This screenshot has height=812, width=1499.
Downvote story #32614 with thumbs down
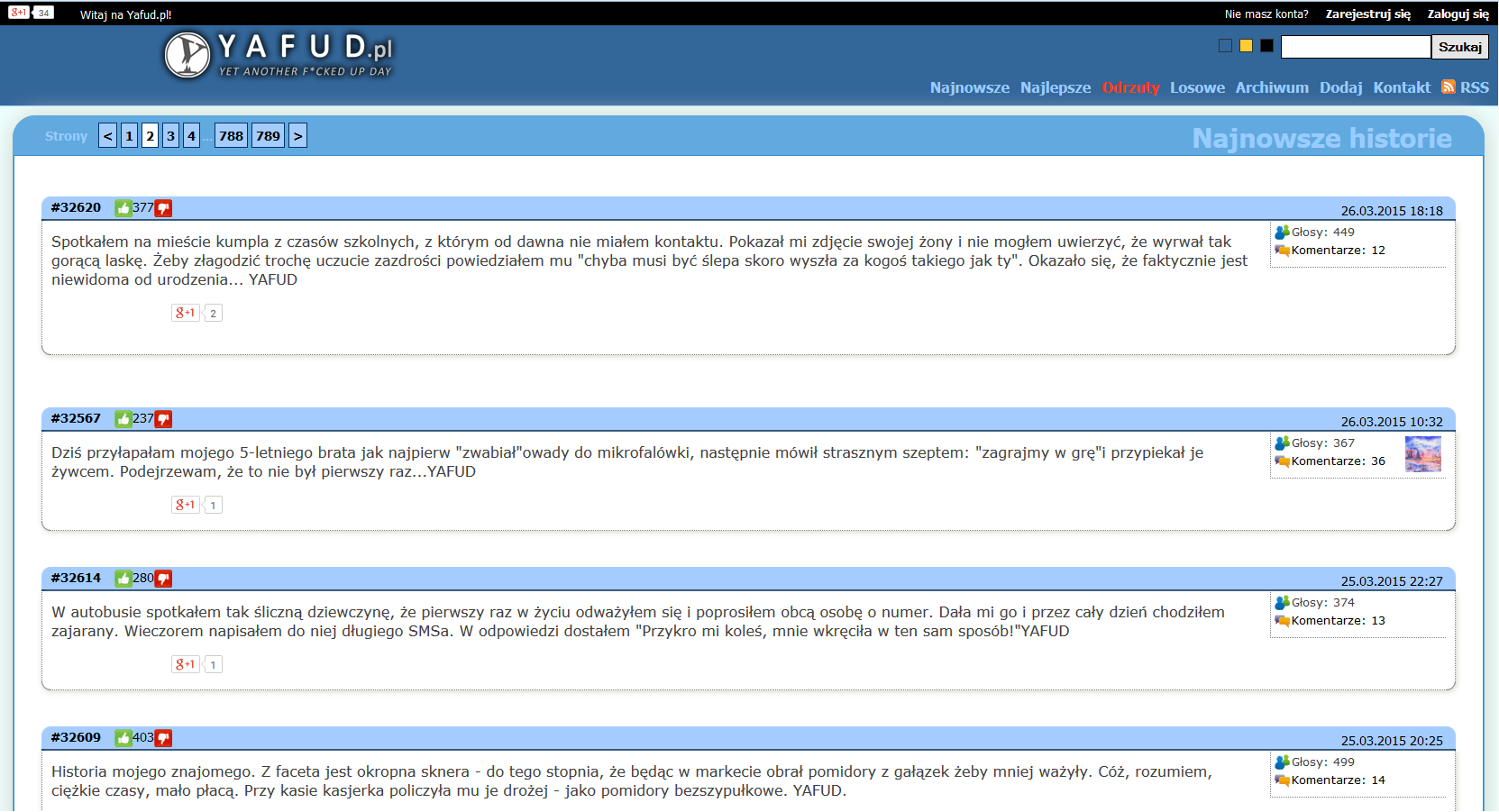tap(163, 579)
